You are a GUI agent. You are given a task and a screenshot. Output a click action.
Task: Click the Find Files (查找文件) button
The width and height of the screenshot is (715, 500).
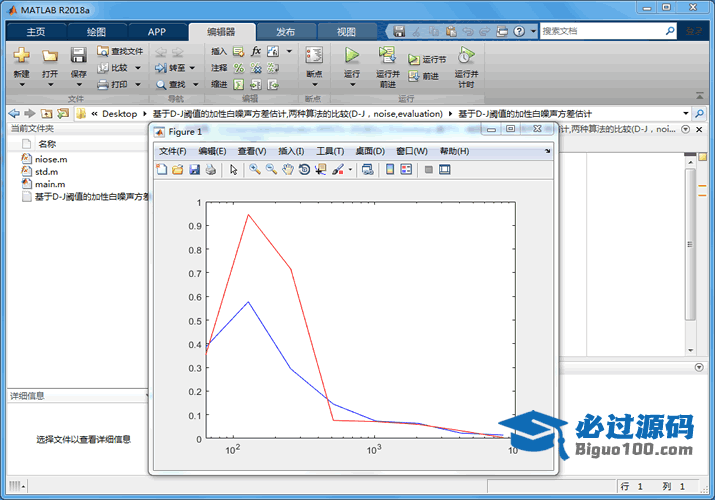[120, 52]
